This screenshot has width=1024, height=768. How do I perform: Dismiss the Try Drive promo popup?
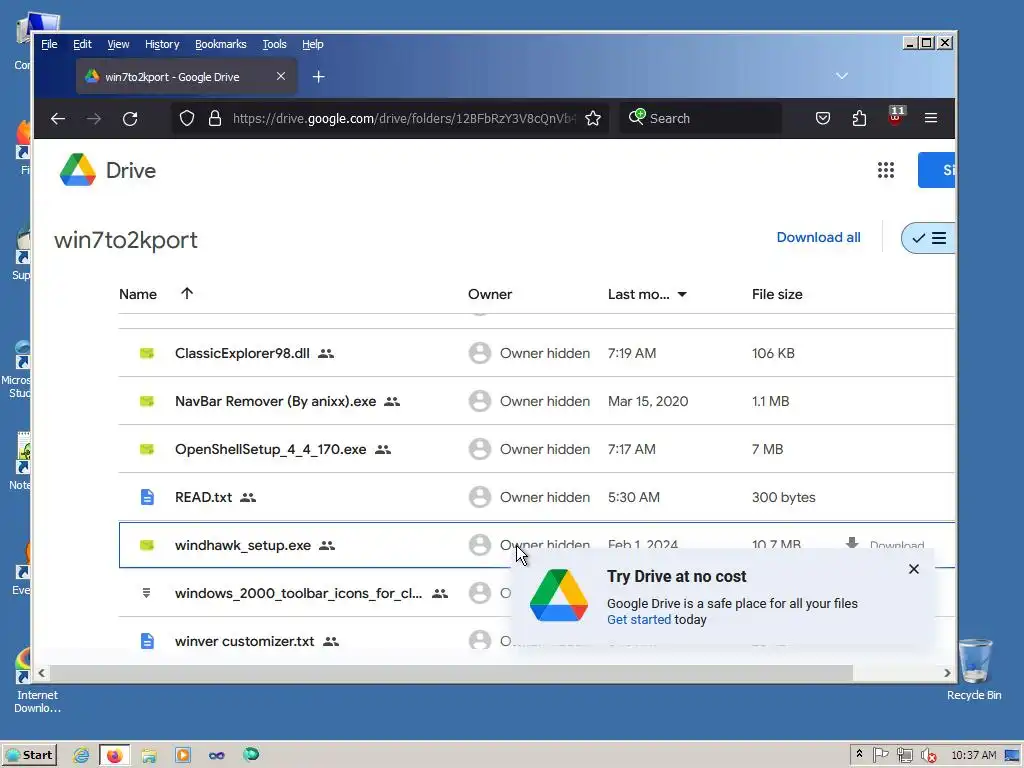(914, 569)
